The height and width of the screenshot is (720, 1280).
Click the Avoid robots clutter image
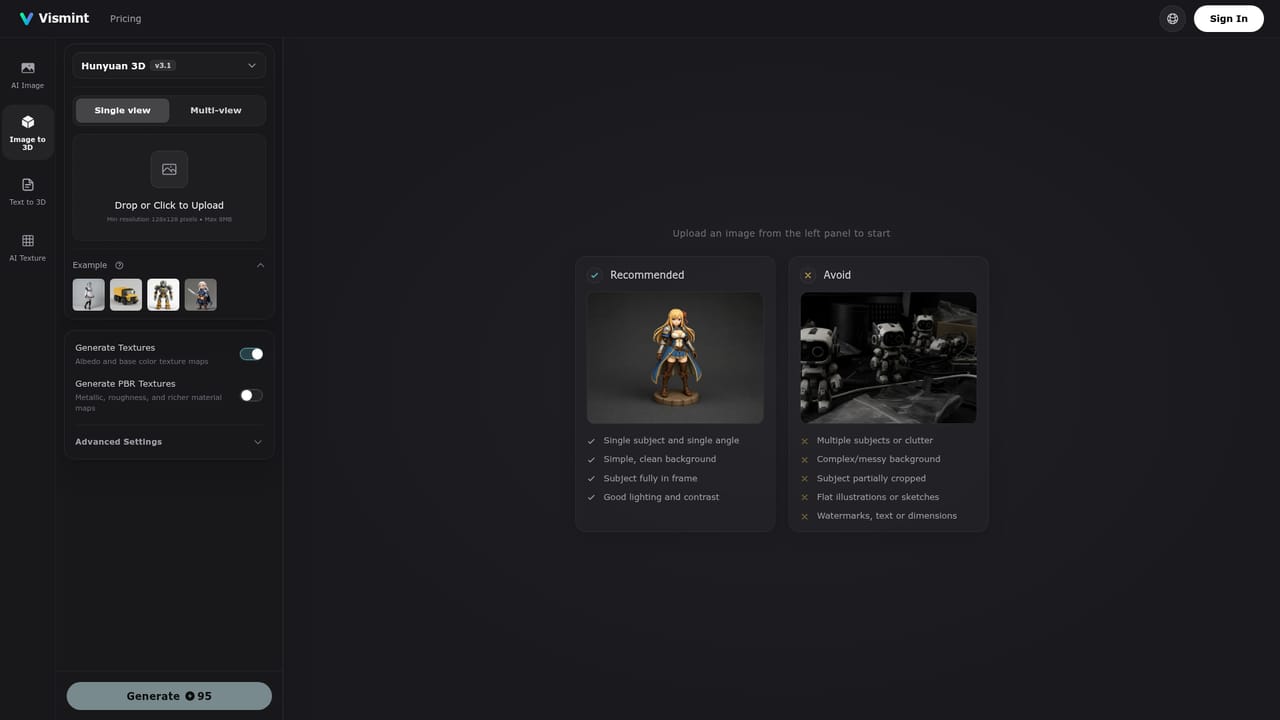(888, 358)
